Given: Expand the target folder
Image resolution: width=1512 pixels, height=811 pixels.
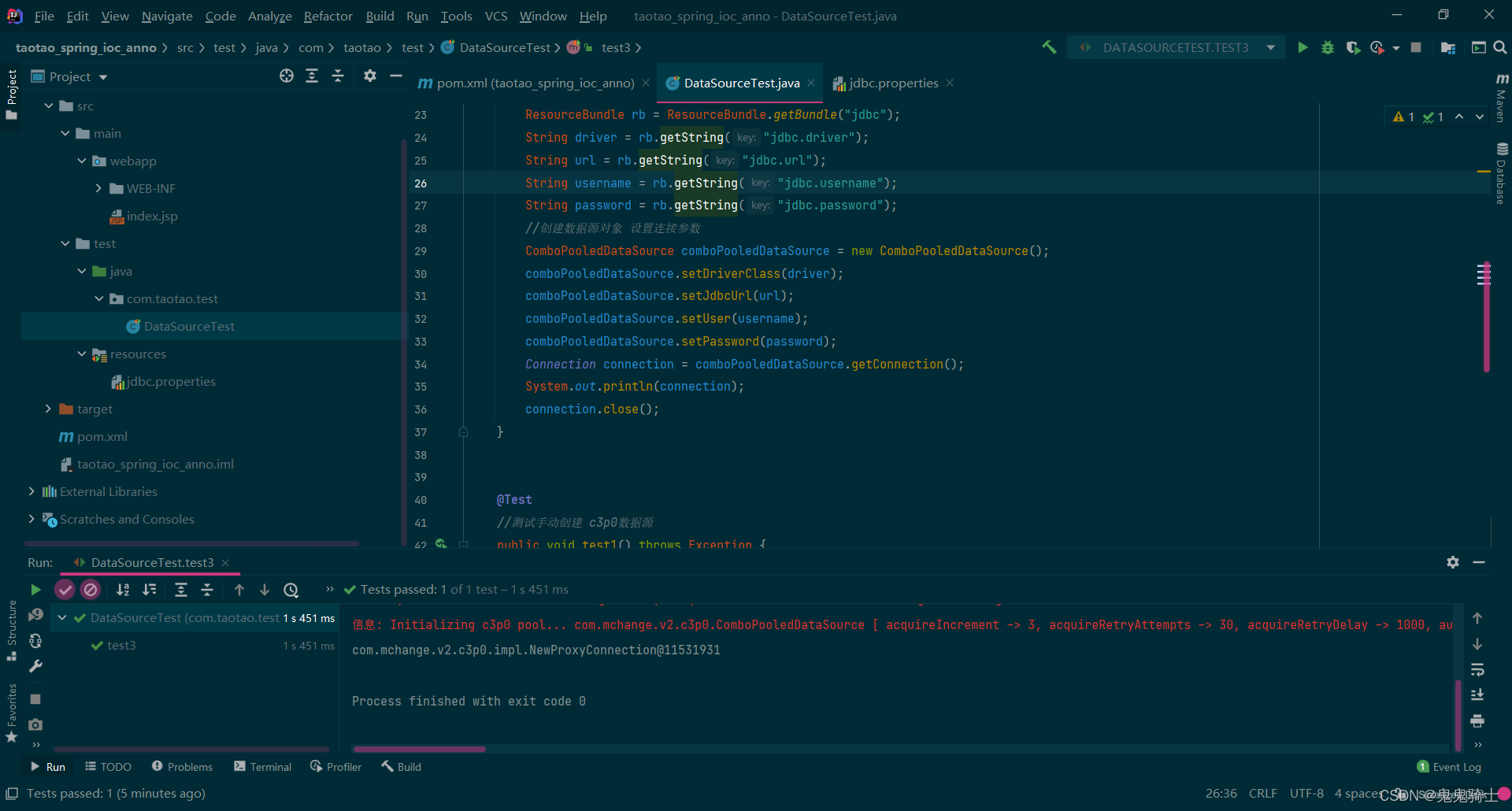Looking at the screenshot, I should point(49,409).
